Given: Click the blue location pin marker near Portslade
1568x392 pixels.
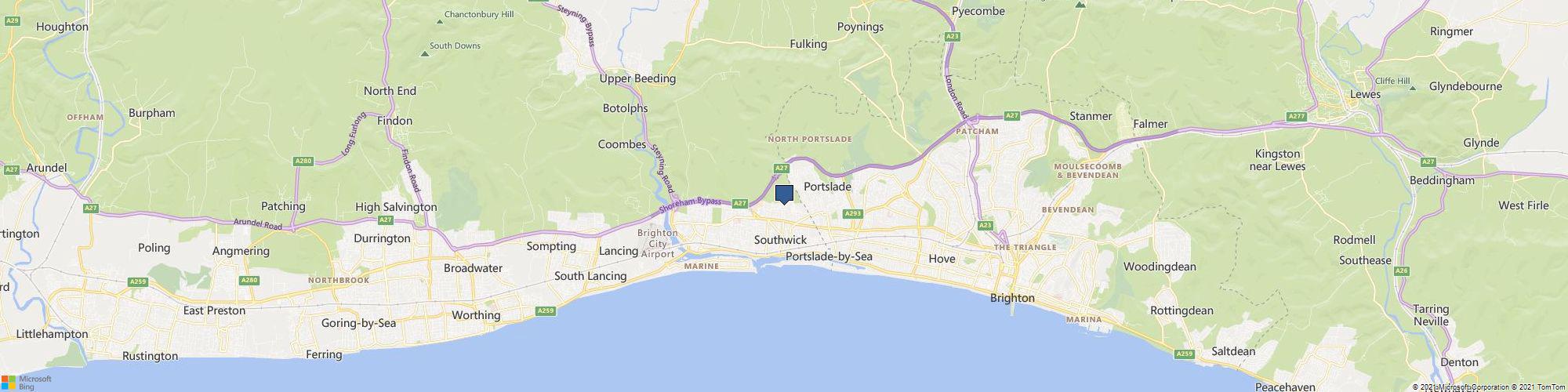Looking at the screenshot, I should click(x=784, y=194).
